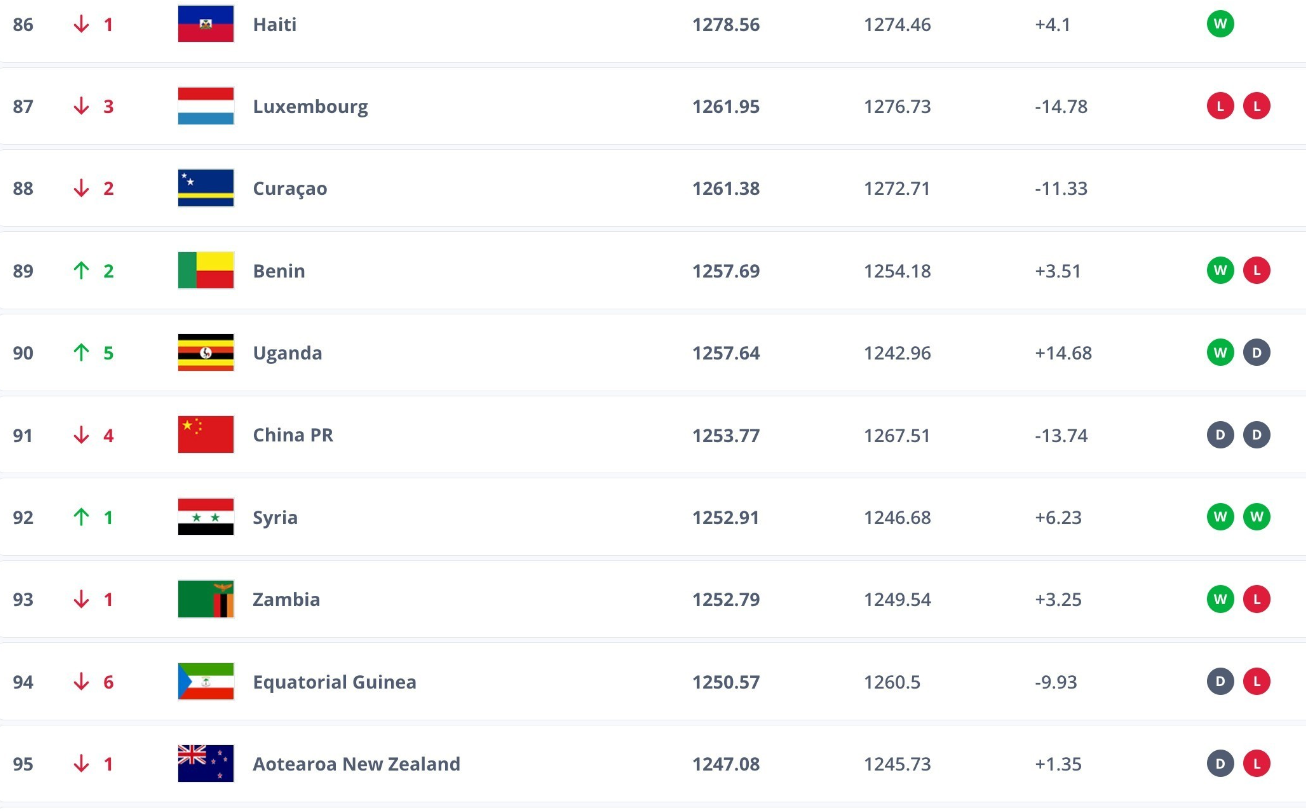Click the Equatorial Guinea flag icon
This screenshot has height=812, width=1306.
pos(205,682)
